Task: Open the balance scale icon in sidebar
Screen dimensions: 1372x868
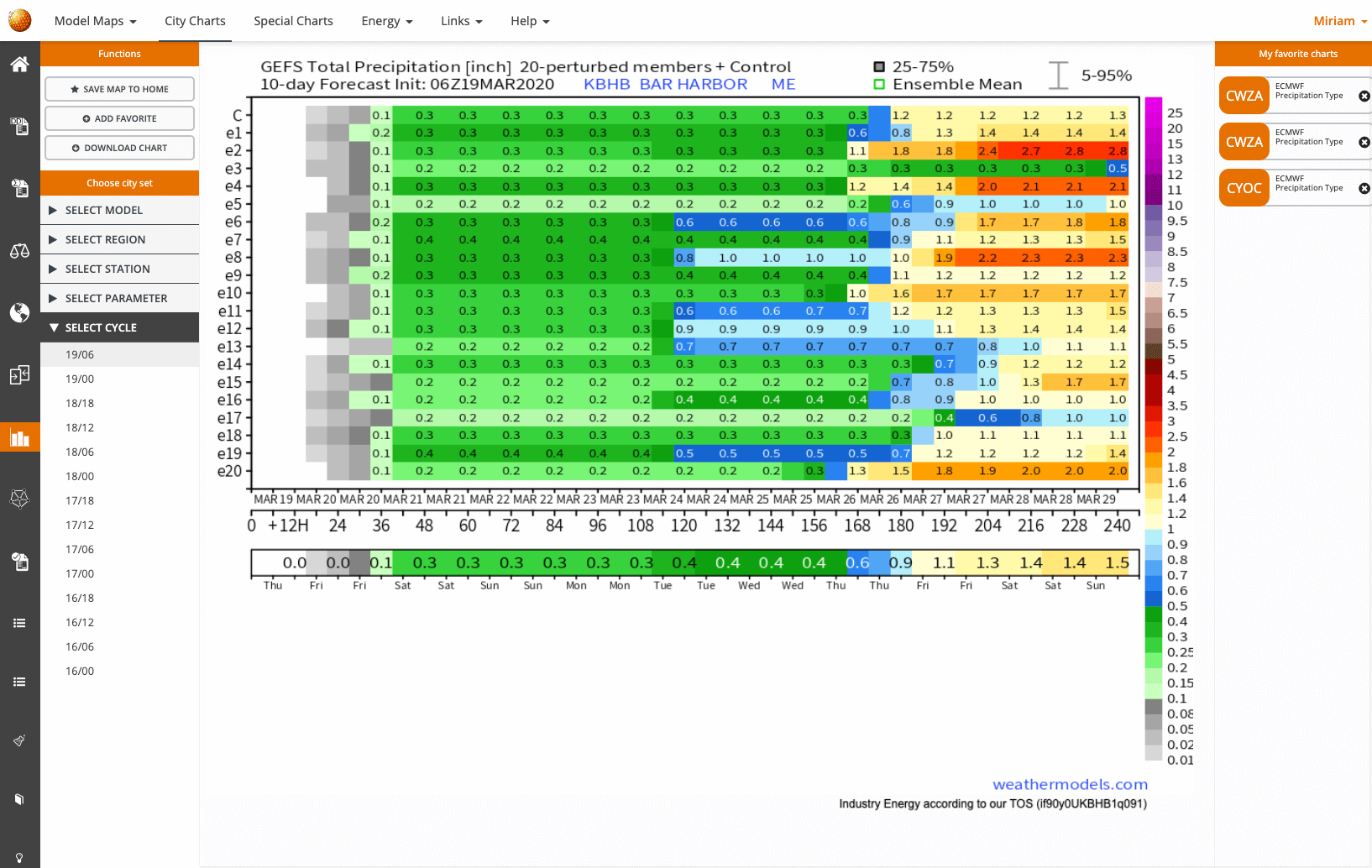Action: 19,251
